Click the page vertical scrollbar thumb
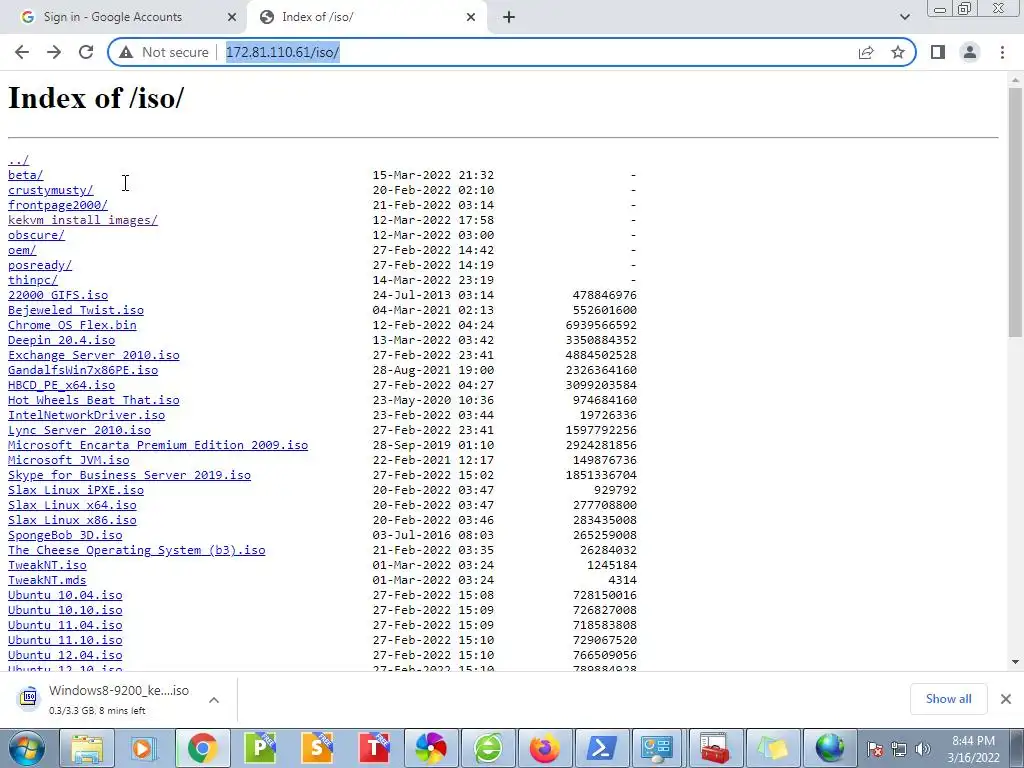Image resolution: width=1024 pixels, height=768 pixels. click(x=1015, y=213)
